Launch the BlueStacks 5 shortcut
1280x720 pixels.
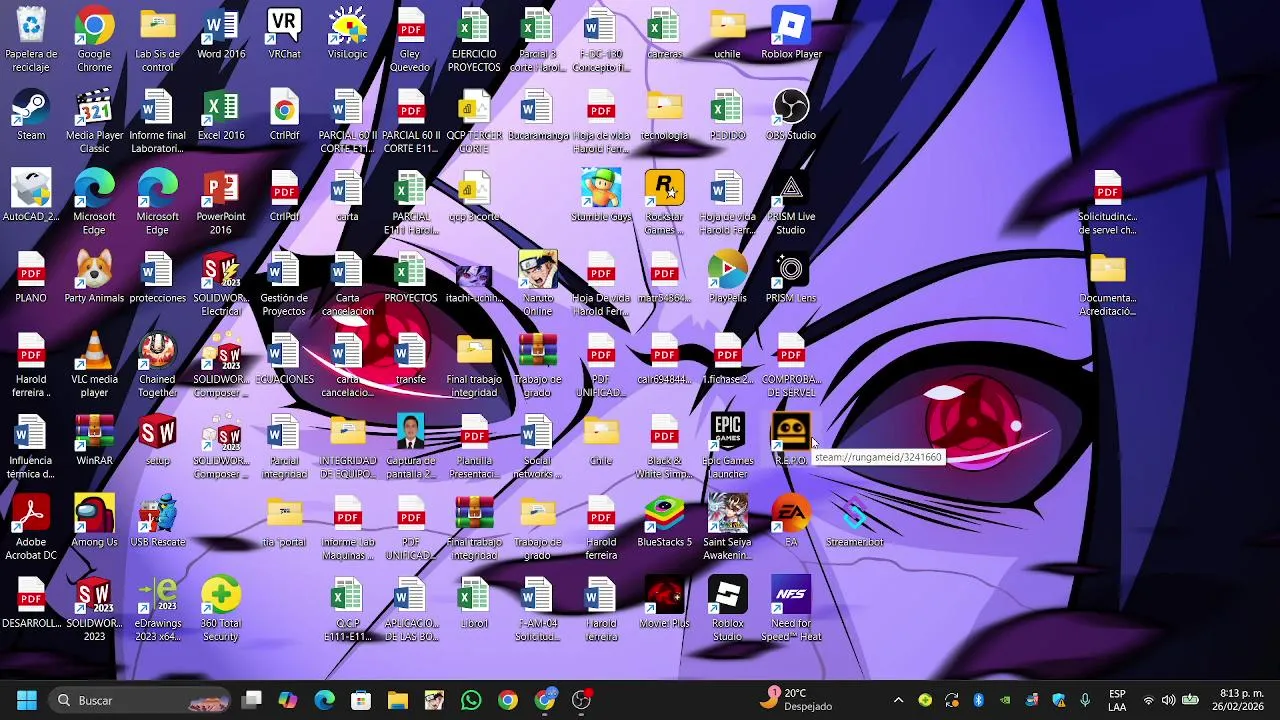[x=664, y=521]
